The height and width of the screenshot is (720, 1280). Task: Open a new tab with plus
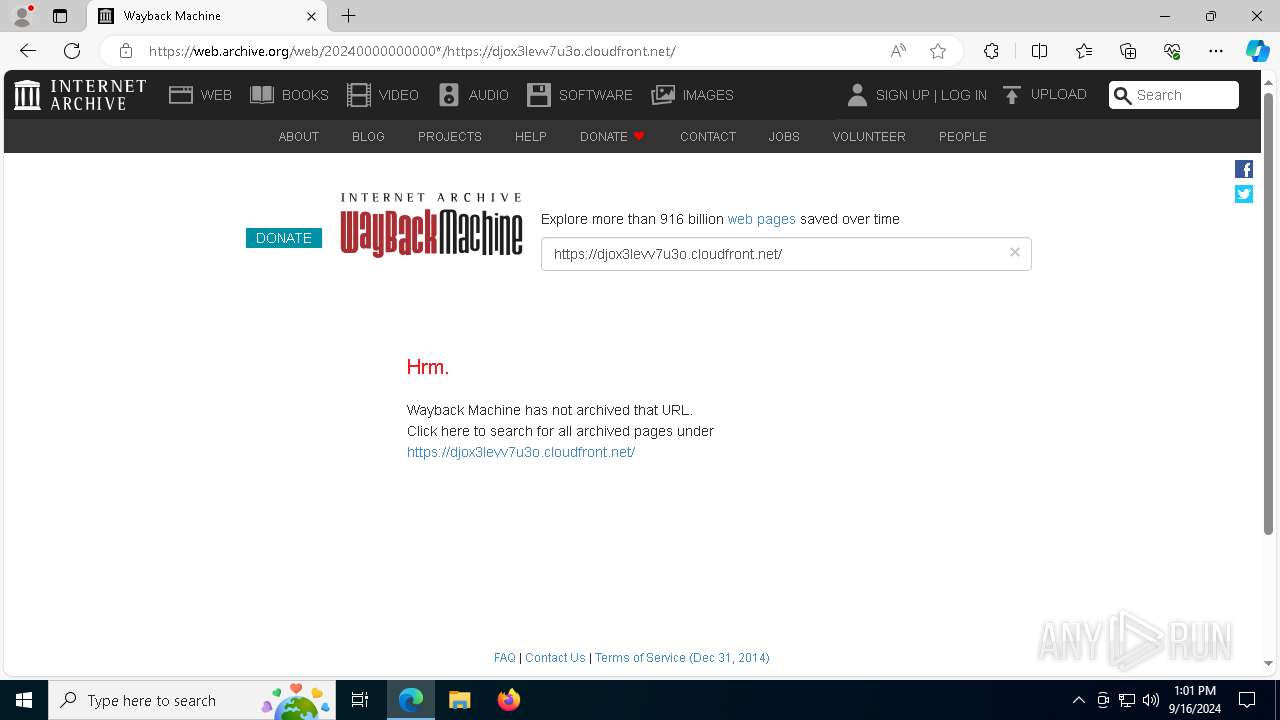pos(348,16)
